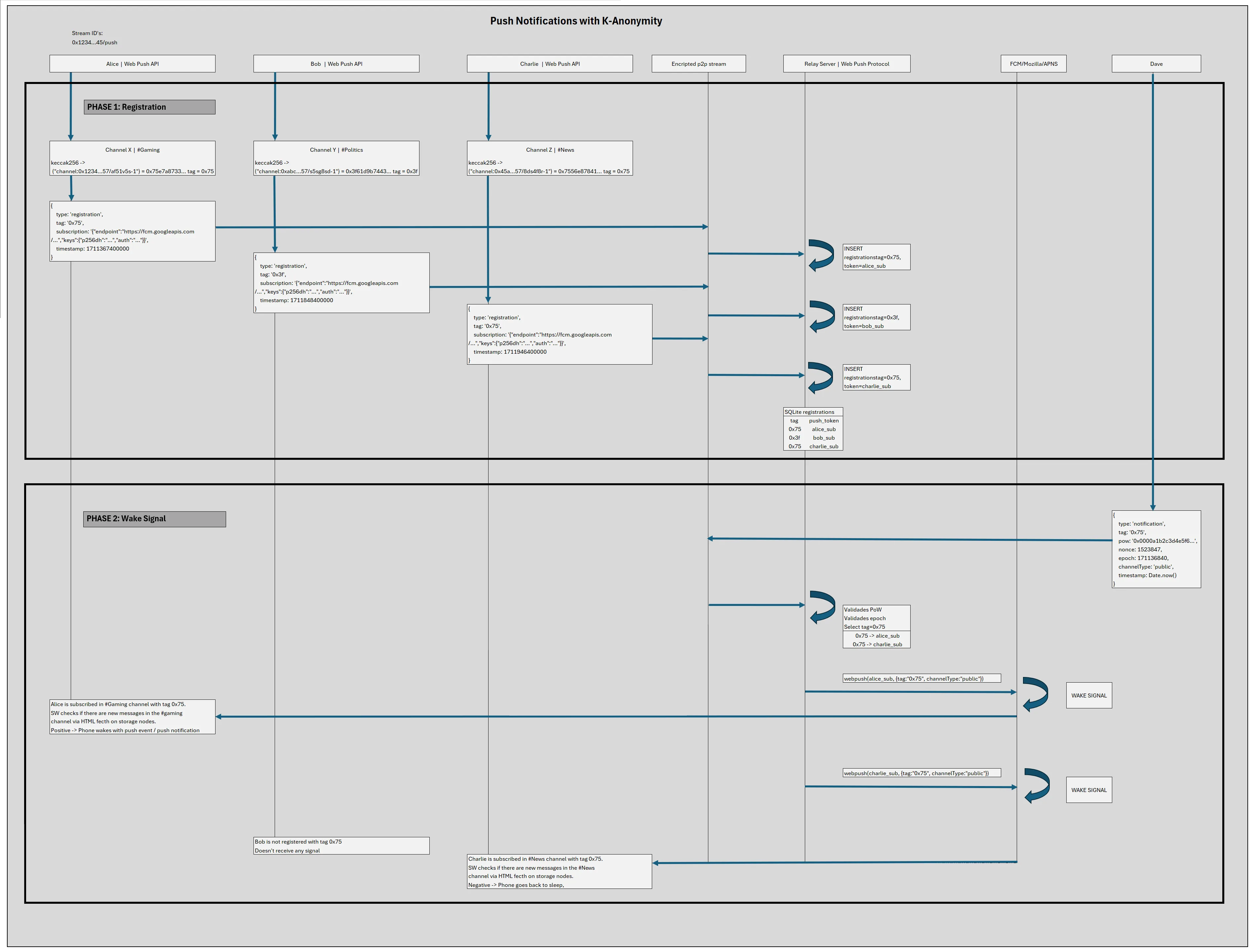Click the 'bob_sub' cell in the SQLite table
Viewport: 1258px width, 952px height.
click(823, 438)
